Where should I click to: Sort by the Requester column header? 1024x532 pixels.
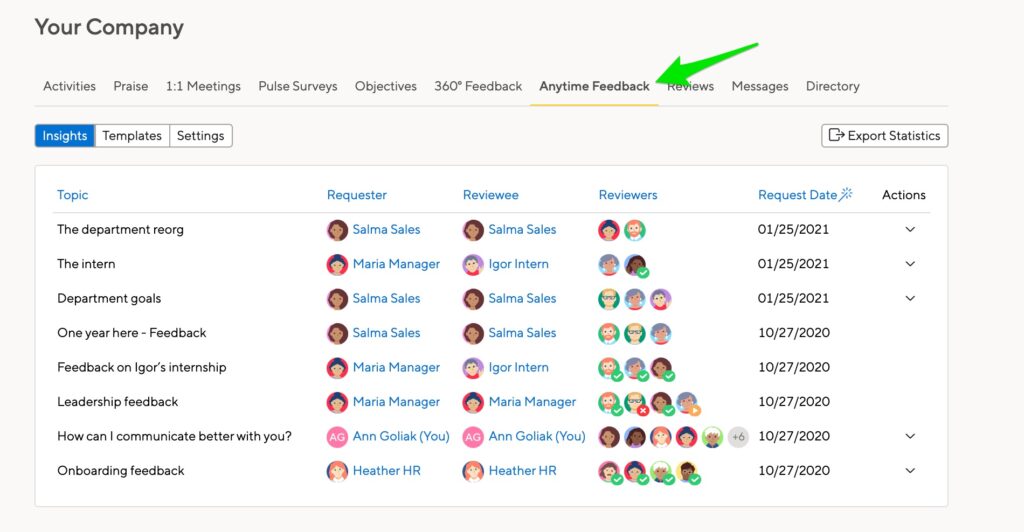357,195
